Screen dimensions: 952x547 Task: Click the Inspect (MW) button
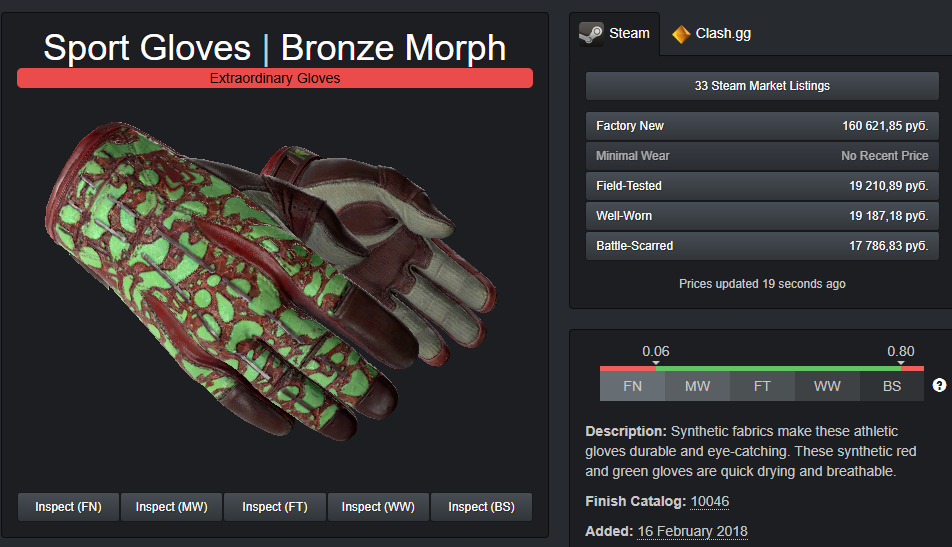point(171,507)
